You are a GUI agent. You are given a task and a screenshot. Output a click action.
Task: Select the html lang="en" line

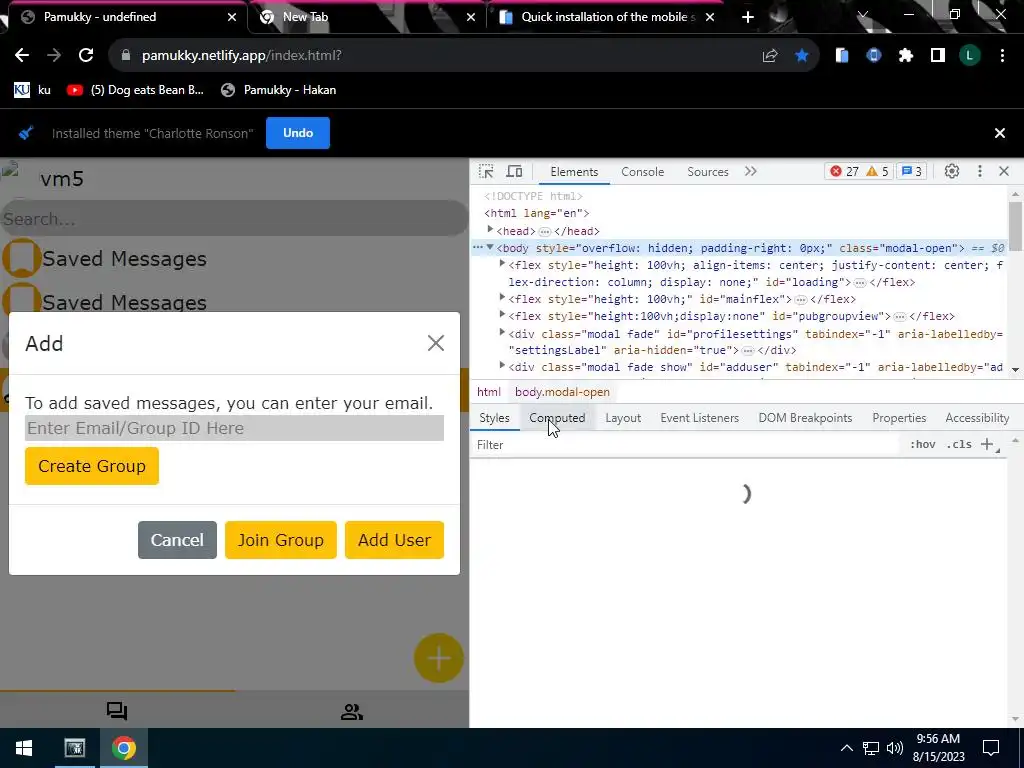(536, 213)
